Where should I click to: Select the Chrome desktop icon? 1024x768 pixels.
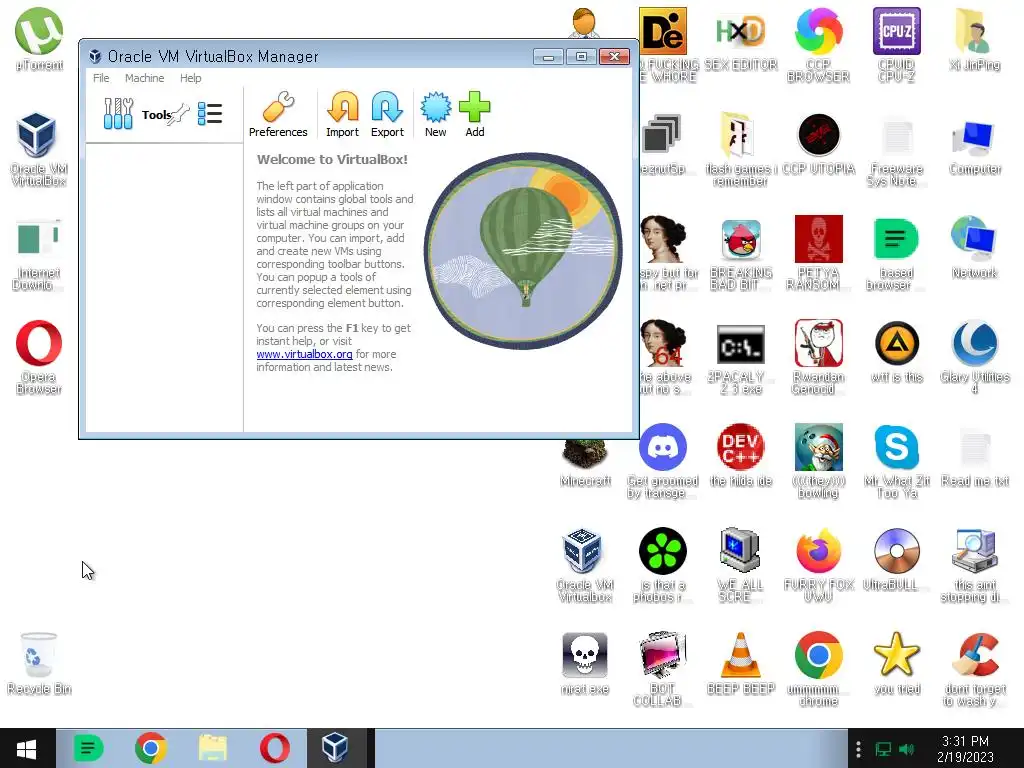point(818,669)
